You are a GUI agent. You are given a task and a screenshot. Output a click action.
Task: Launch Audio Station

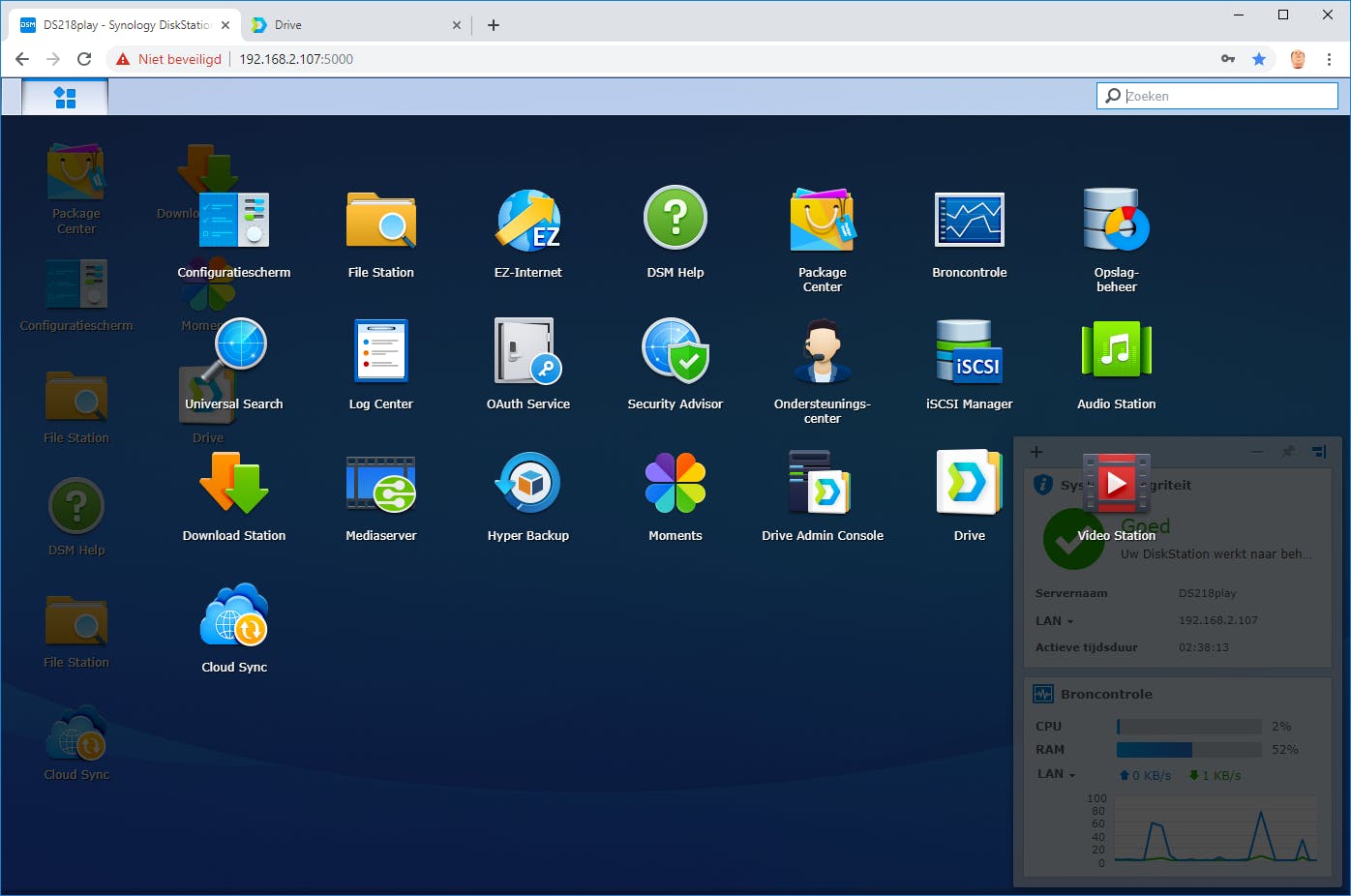pyautogui.click(x=1117, y=366)
